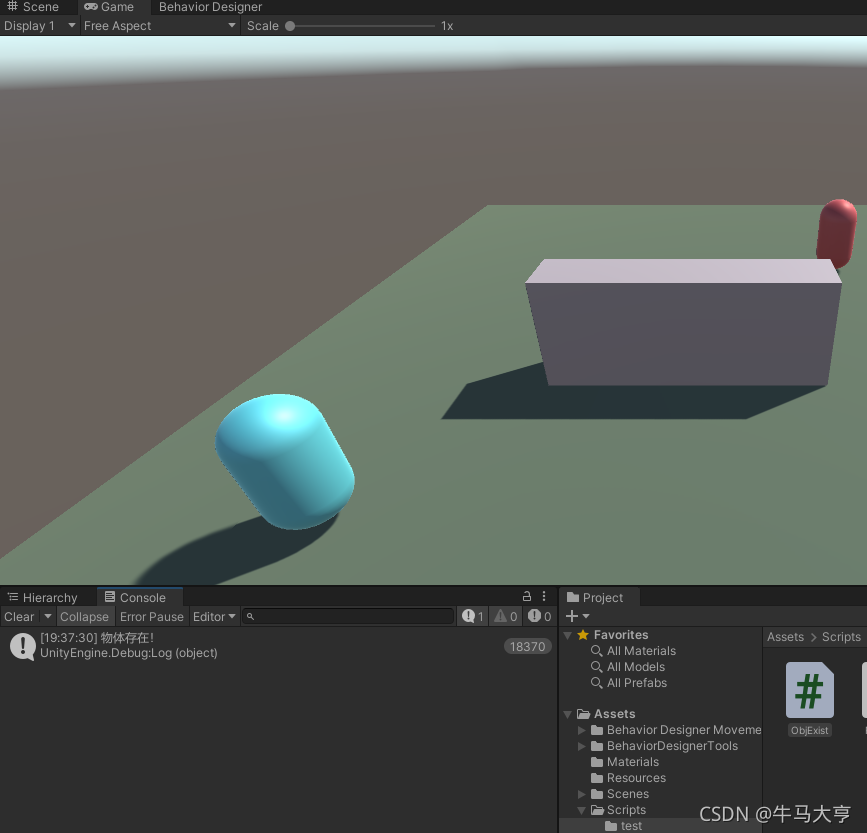Switch to the Hierarchy tab
The height and width of the screenshot is (833, 867).
(x=43, y=598)
